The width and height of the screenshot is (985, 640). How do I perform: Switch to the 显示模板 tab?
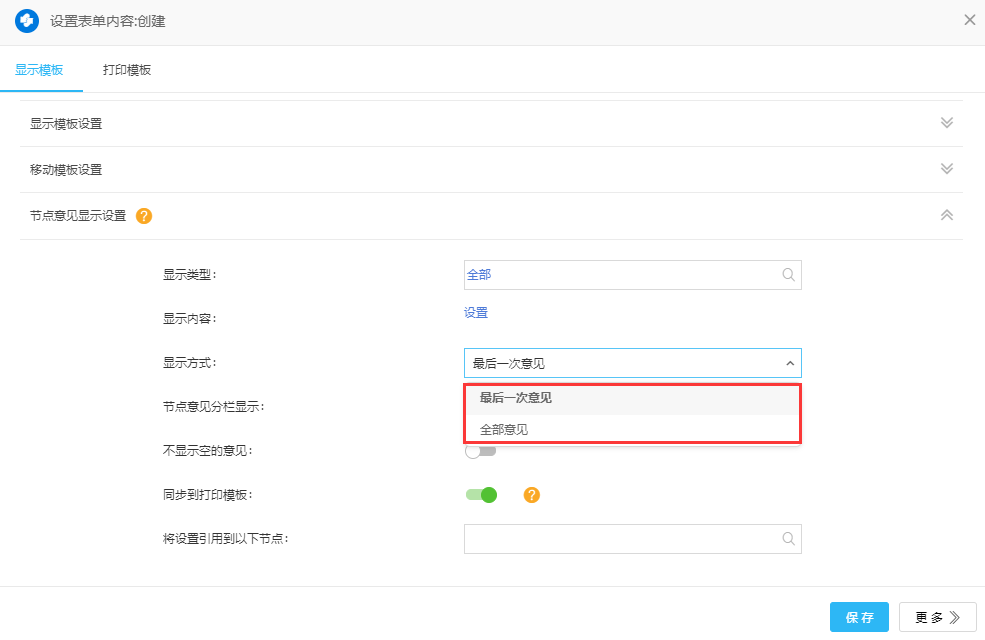click(40, 70)
